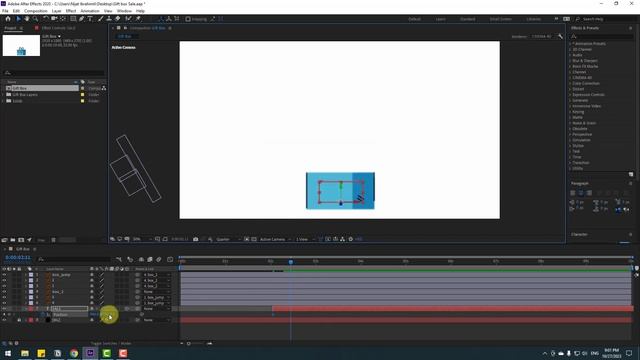640x360 pixels.
Task: Expand the Blur & Sharpen effects category
Action: pyautogui.click(x=570, y=60)
